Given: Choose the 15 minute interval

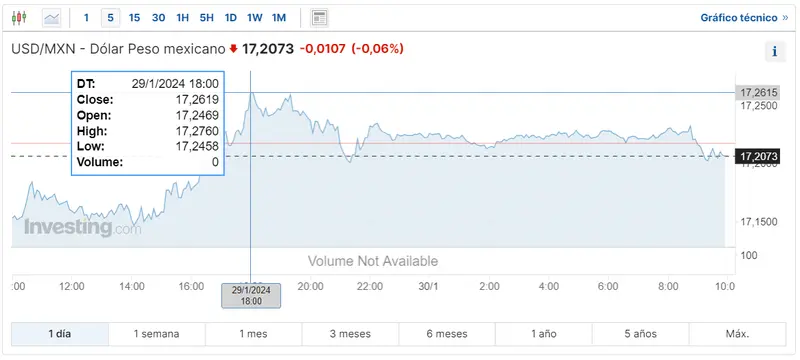Looking at the screenshot, I should [x=134, y=18].
